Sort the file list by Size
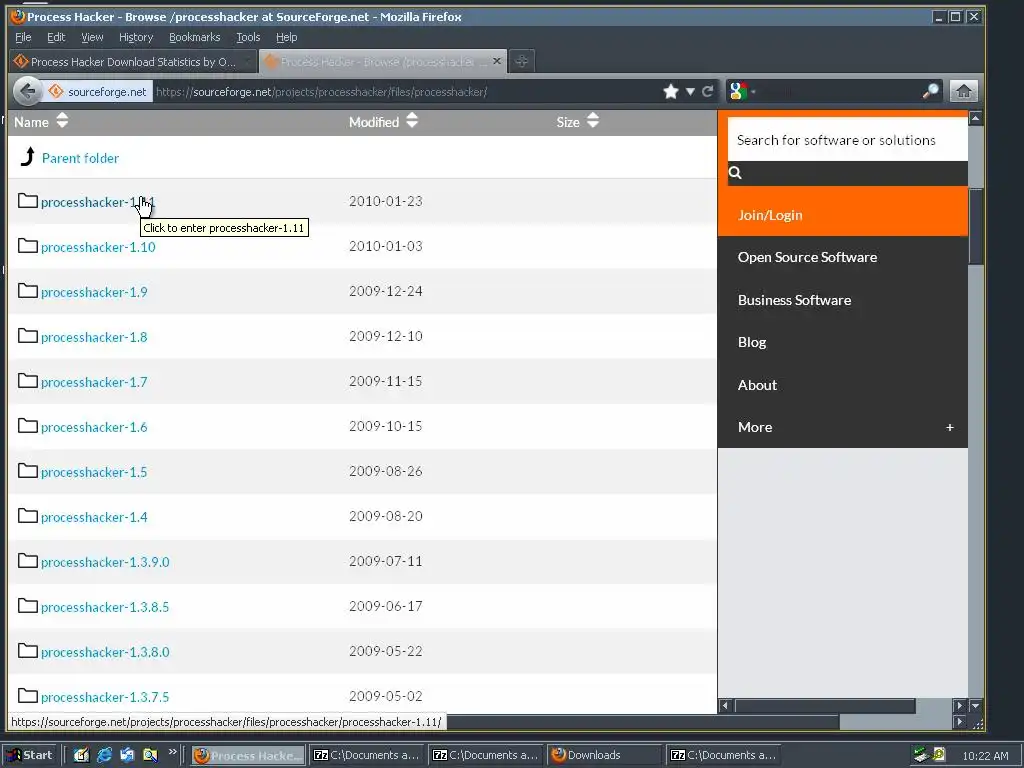The height and width of the screenshot is (768, 1024). [577, 121]
